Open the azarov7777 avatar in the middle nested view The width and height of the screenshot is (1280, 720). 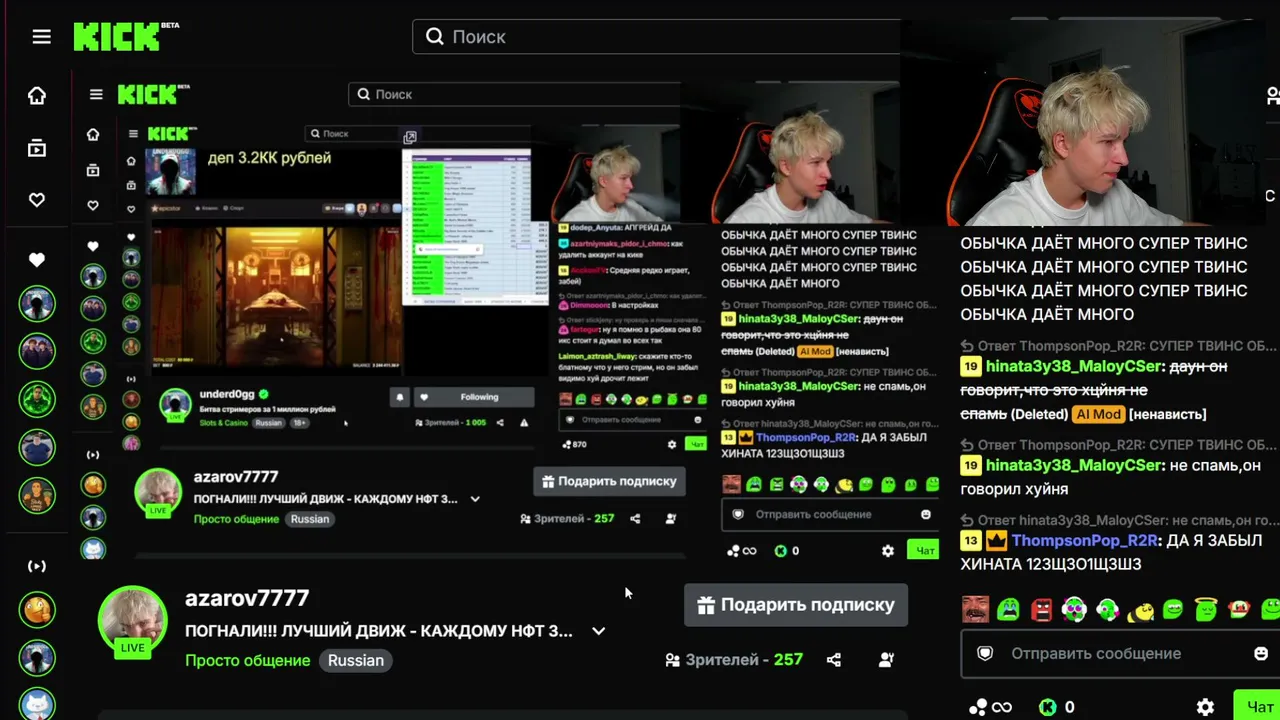click(x=158, y=493)
